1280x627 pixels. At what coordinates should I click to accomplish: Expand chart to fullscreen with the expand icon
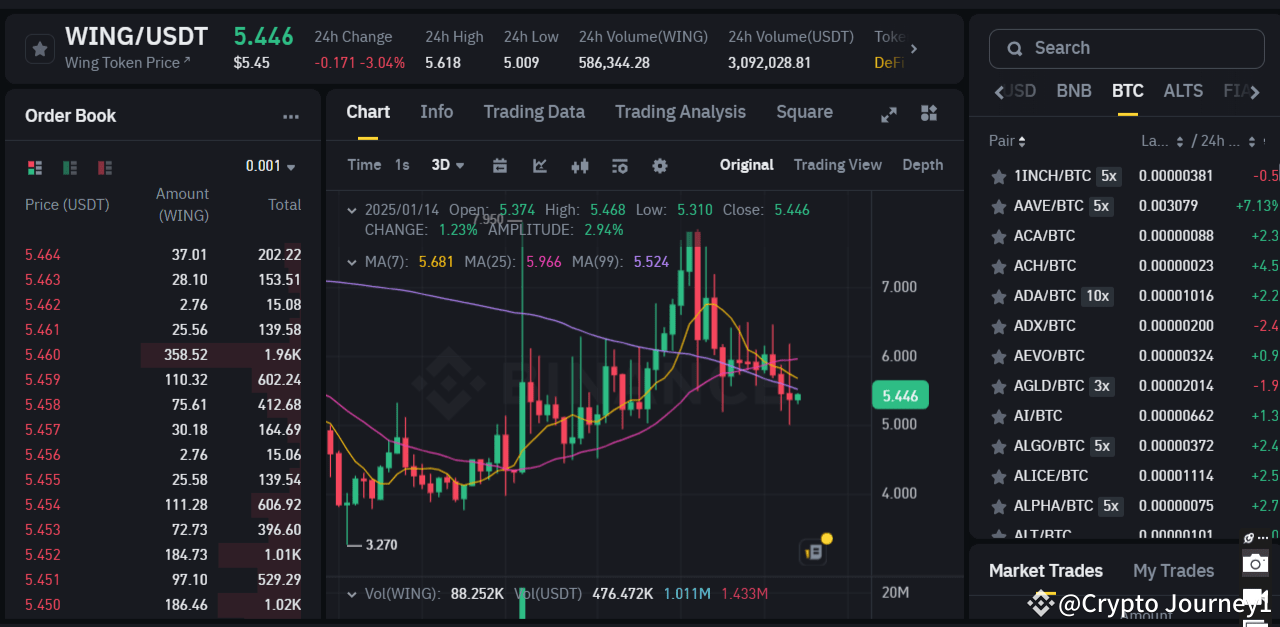pos(888,113)
